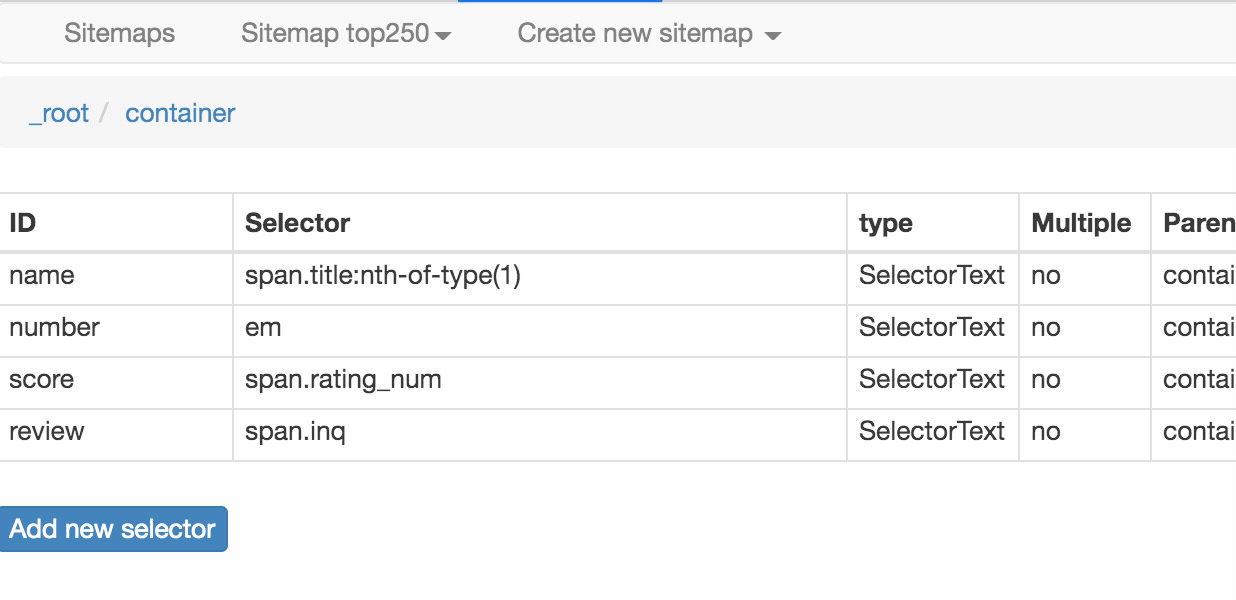Click the type column header
The width and height of the screenshot is (1236, 600).
point(885,222)
